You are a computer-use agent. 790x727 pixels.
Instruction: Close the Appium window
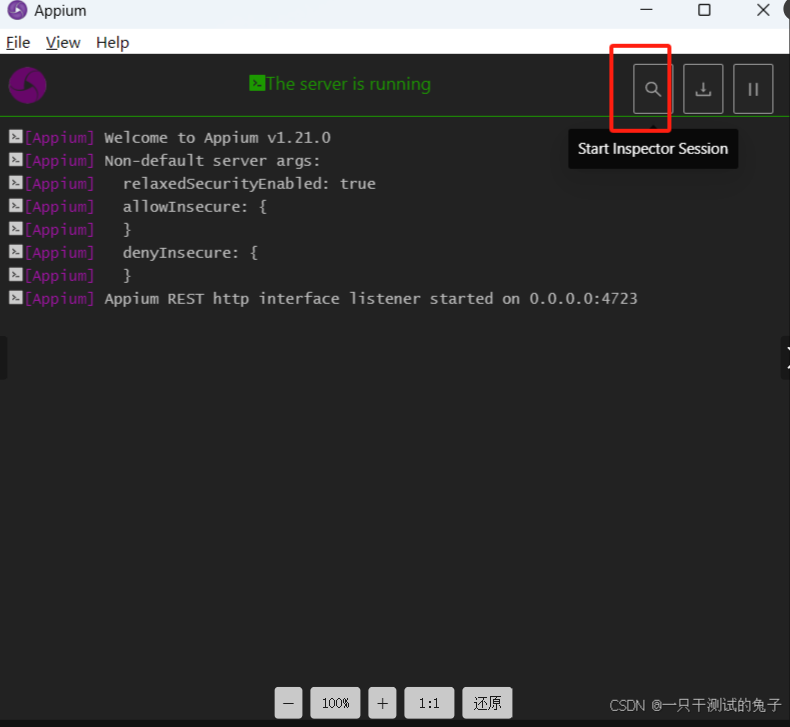pyautogui.click(x=763, y=10)
